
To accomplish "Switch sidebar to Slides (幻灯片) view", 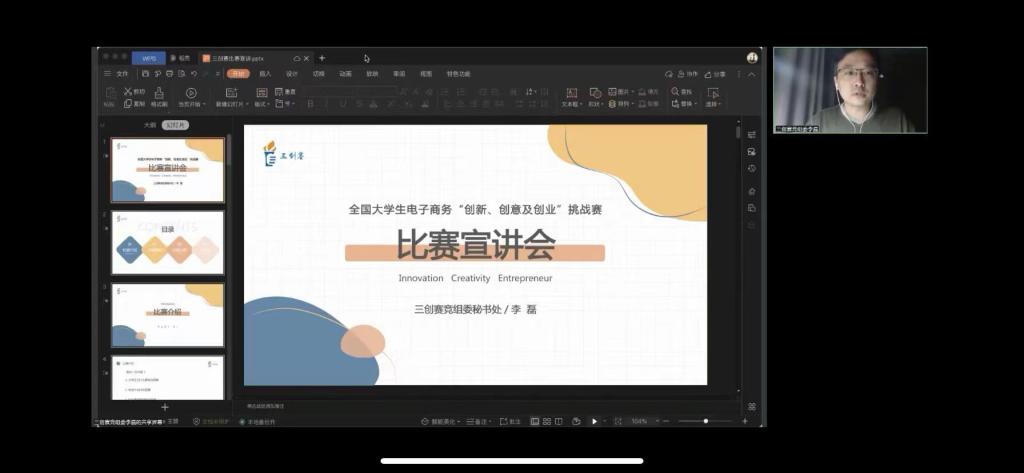I will pyautogui.click(x=175, y=125).
